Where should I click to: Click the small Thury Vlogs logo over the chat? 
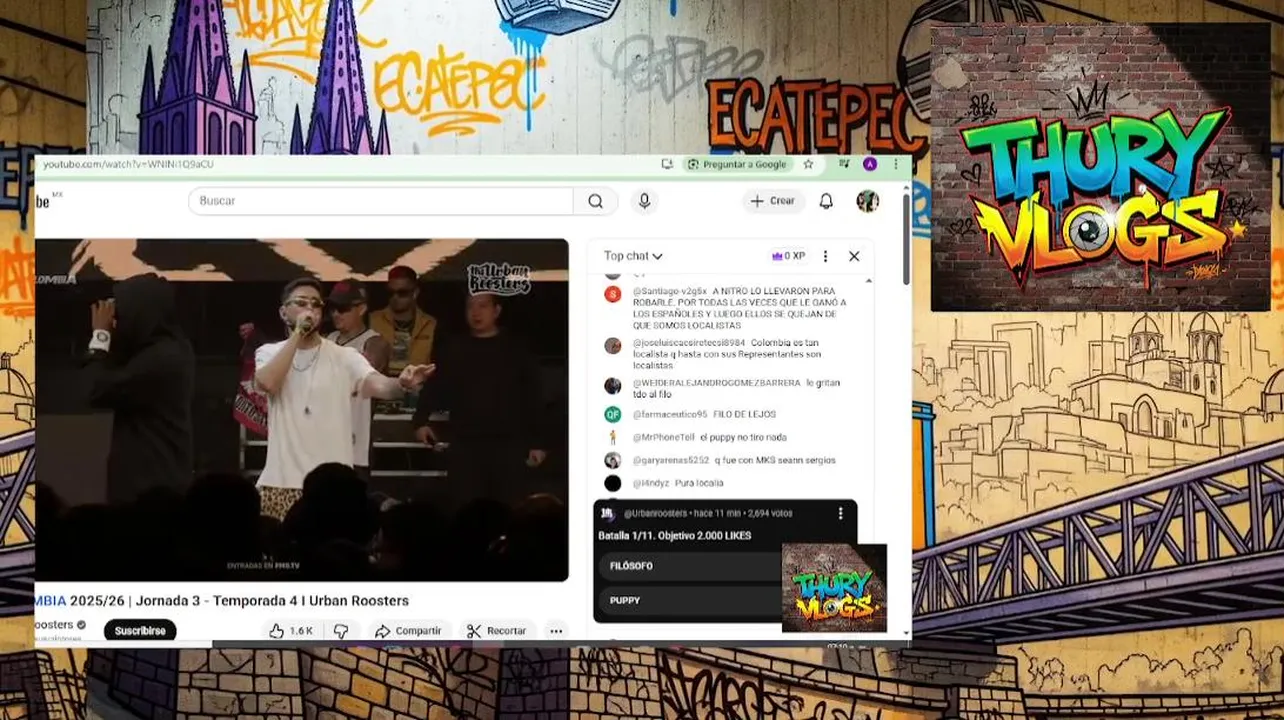coord(834,588)
